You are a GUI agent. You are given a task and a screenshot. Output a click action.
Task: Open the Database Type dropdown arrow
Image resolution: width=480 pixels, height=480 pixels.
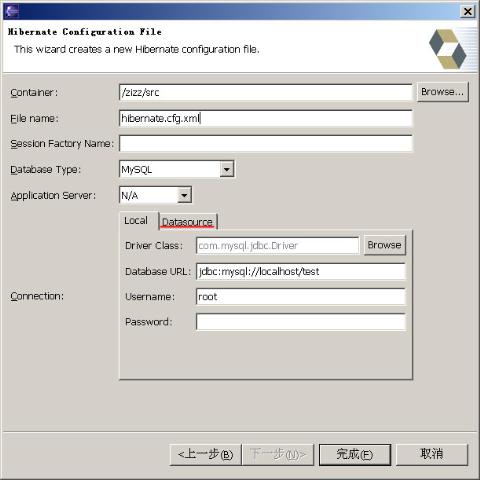point(227,169)
